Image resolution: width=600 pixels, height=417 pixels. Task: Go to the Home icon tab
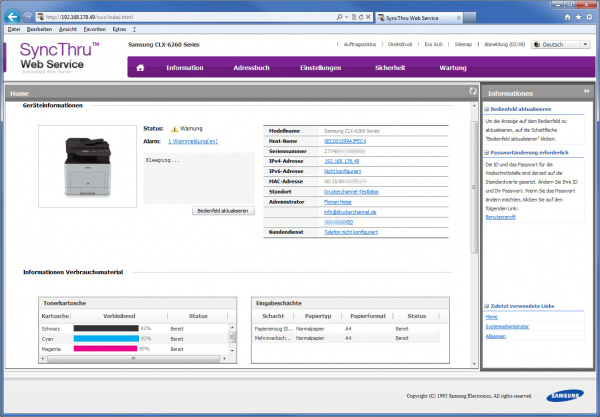(x=140, y=68)
